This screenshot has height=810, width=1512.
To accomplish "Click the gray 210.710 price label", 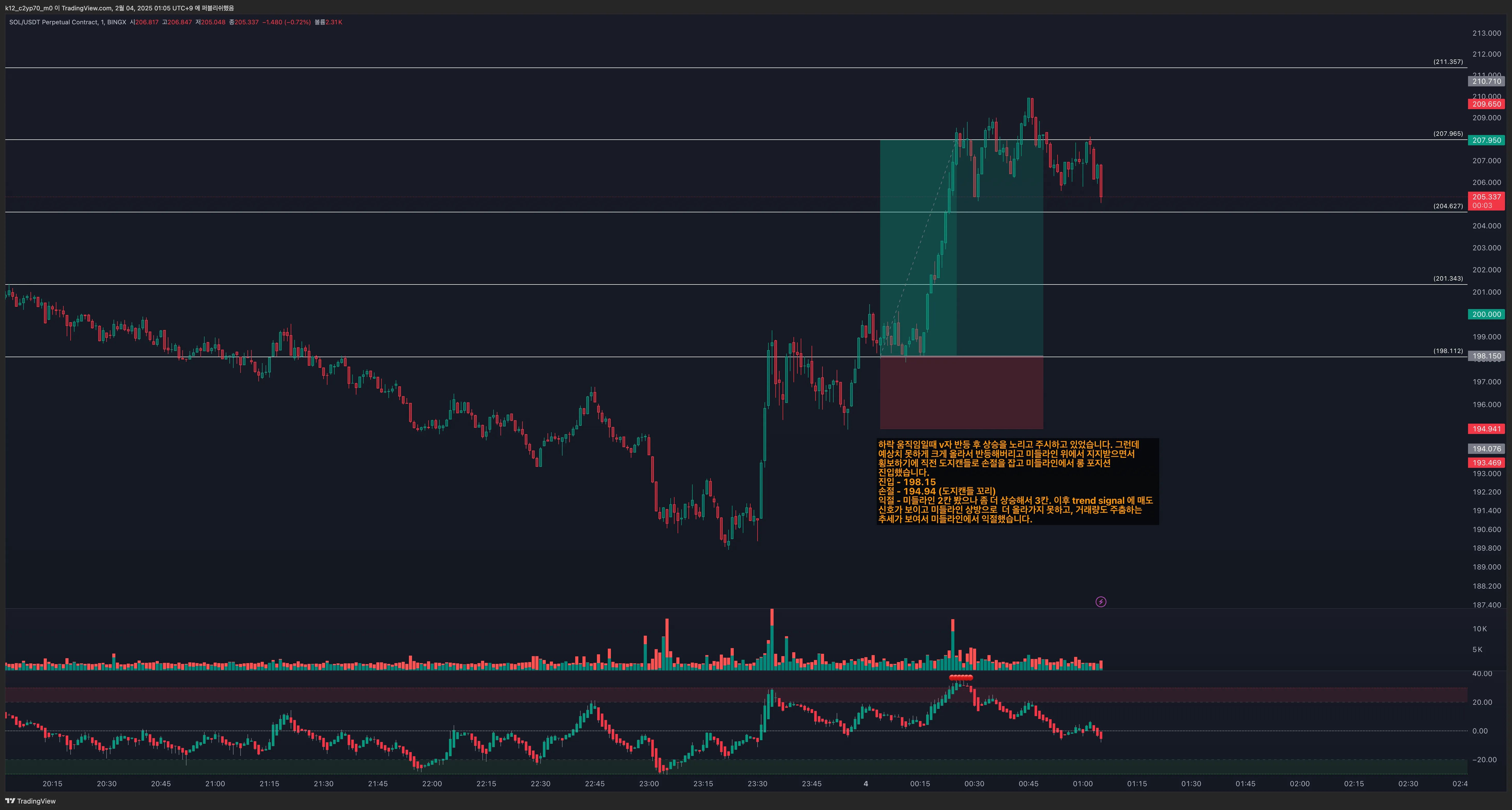I will point(1486,81).
